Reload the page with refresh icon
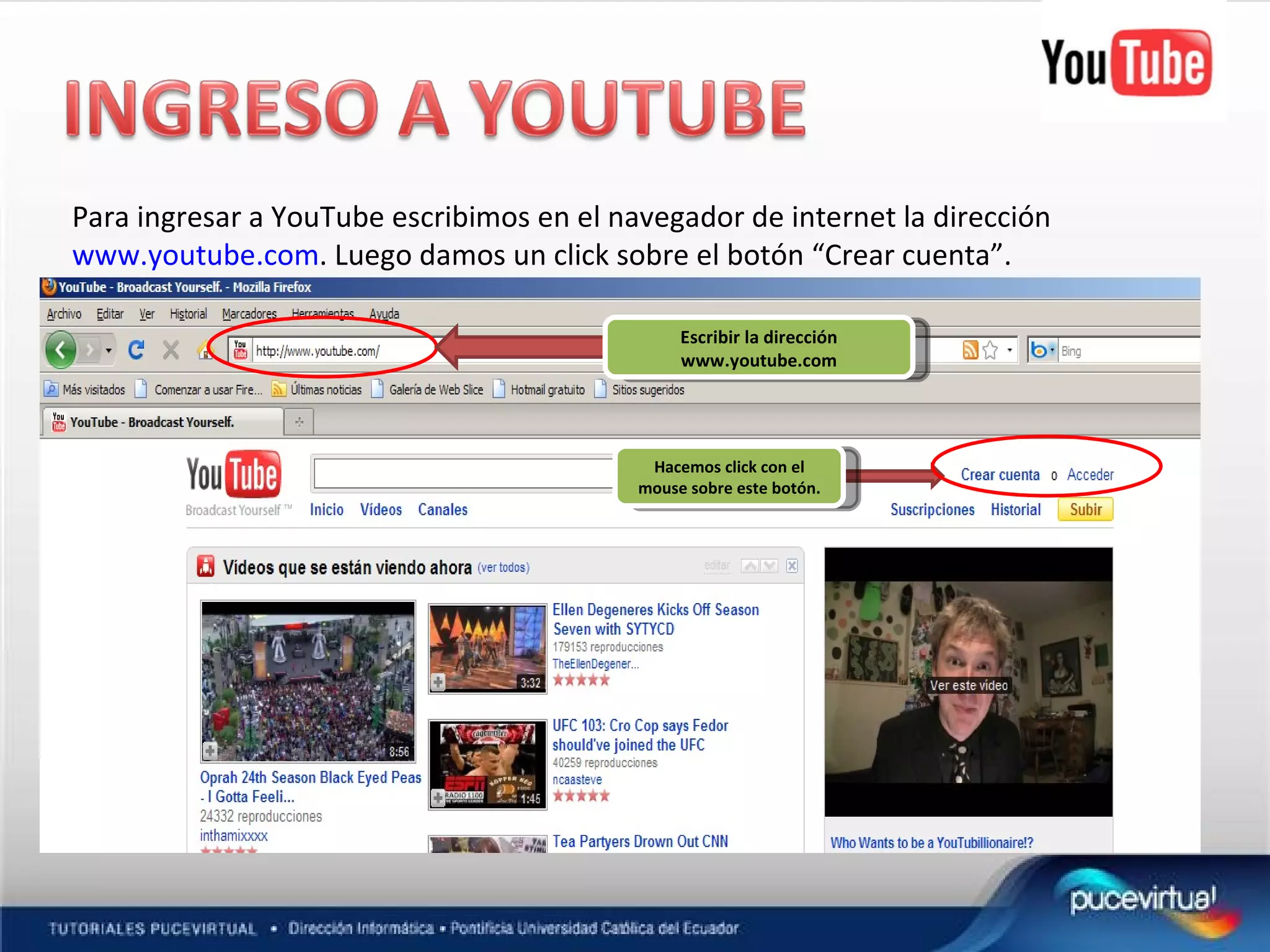 136,350
